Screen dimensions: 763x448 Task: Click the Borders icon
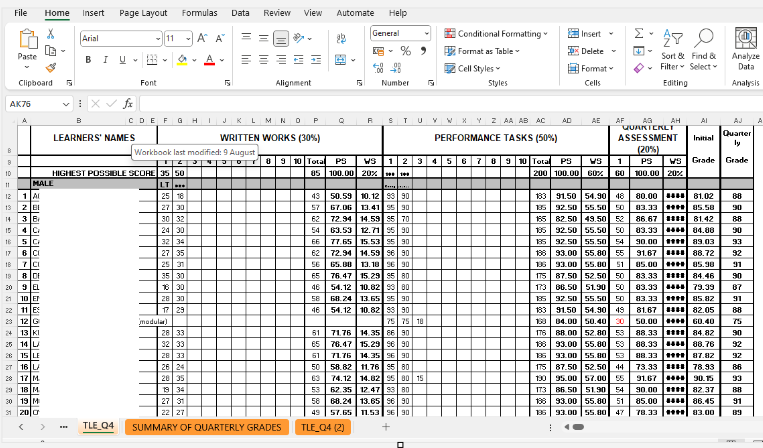click(x=152, y=59)
